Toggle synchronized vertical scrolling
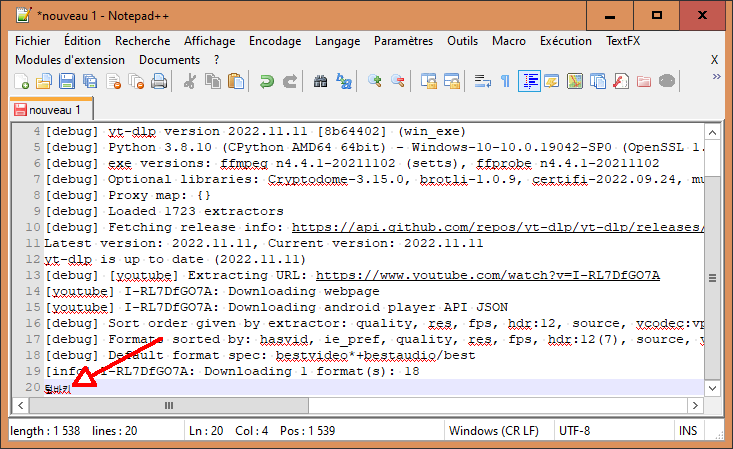 point(428,81)
